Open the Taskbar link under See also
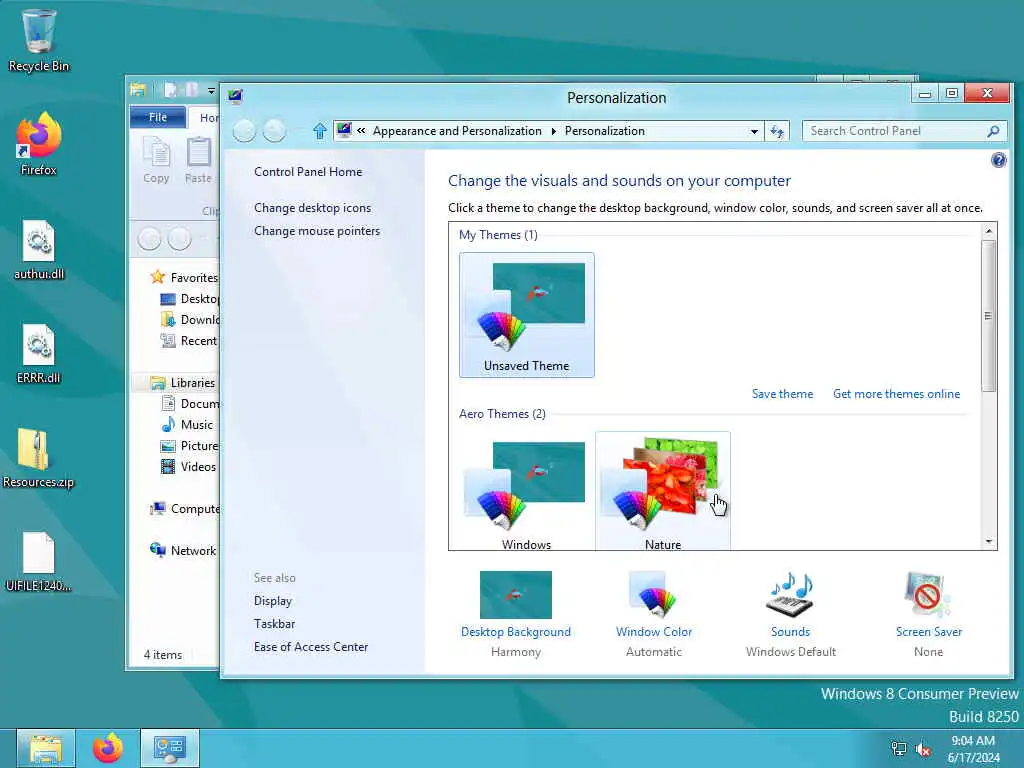The image size is (1024, 768). tap(274, 624)
